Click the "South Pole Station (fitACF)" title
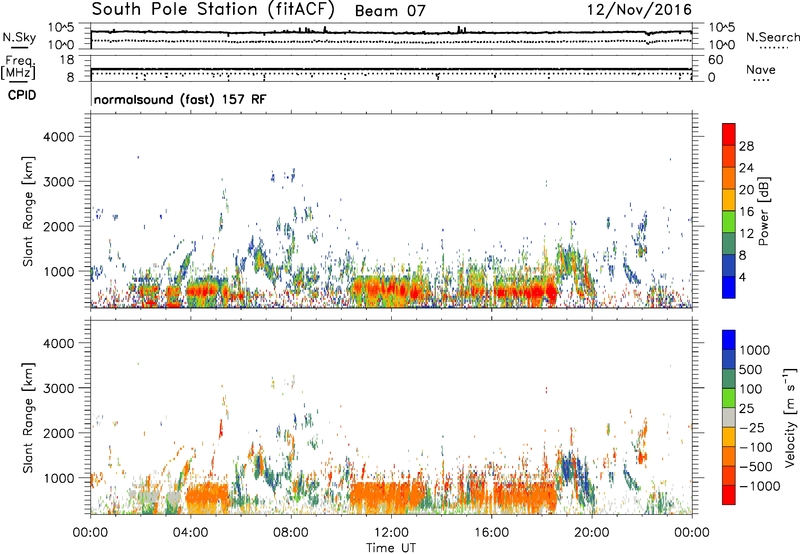Image resolution: width=800 pixels, height=554 pixels. [x=213, y=10]
